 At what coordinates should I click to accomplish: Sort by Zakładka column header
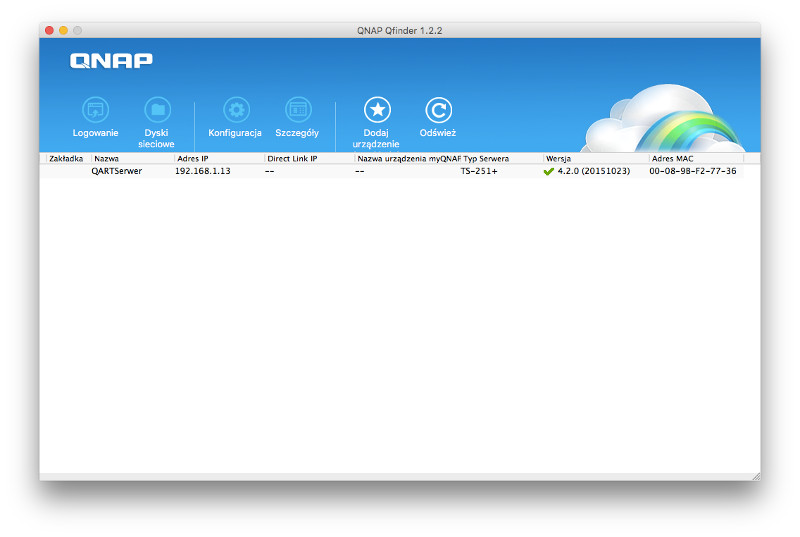point(68,159)
